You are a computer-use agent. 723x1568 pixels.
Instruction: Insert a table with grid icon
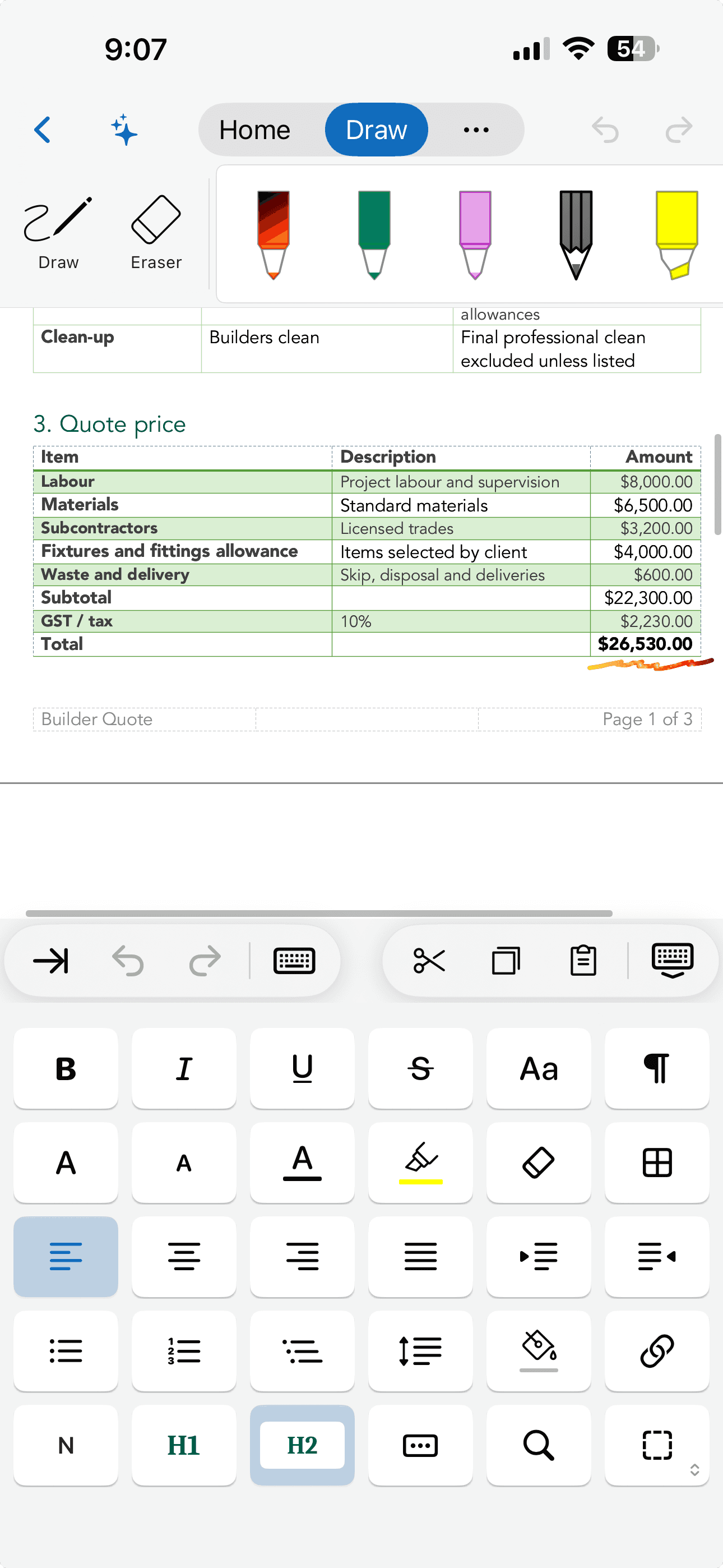point(657,1163)
